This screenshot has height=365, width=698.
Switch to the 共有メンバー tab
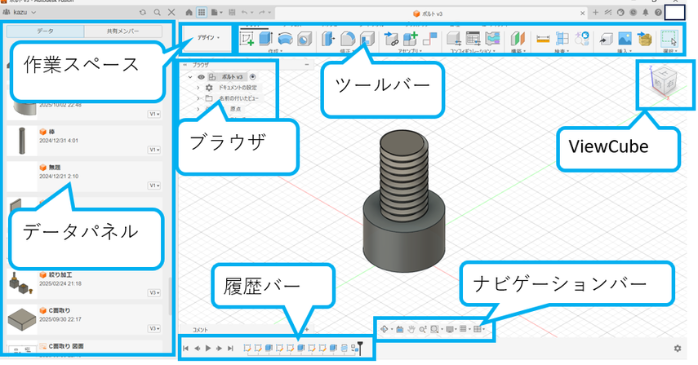coord(123,31)
